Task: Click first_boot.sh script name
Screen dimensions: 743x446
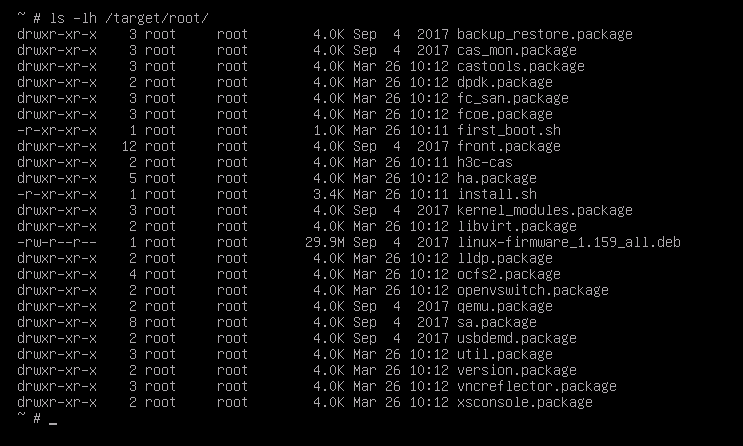Action: point(508,130)
